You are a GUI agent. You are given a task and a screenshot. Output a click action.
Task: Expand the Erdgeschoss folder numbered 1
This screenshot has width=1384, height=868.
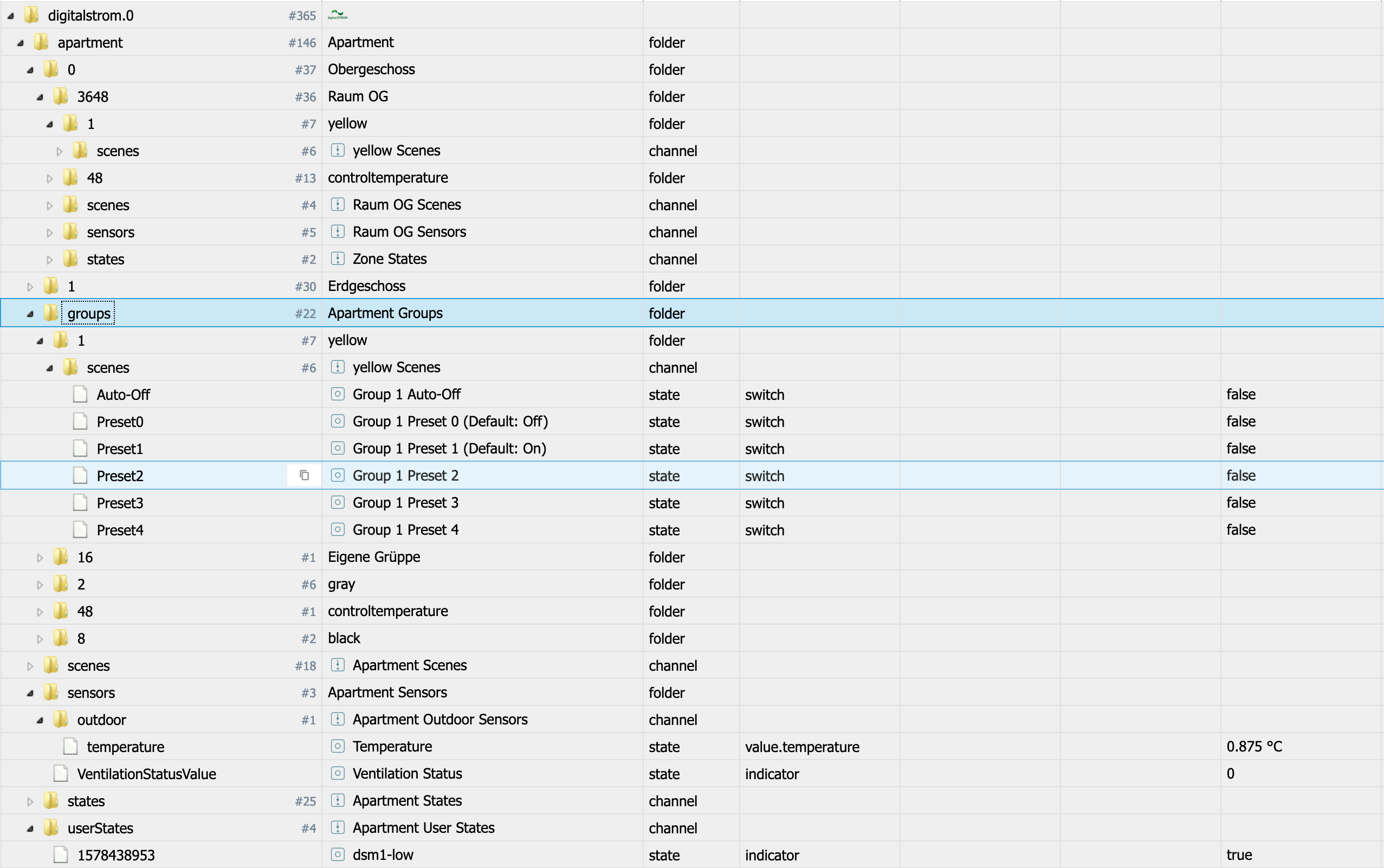[x=30, y=287]
